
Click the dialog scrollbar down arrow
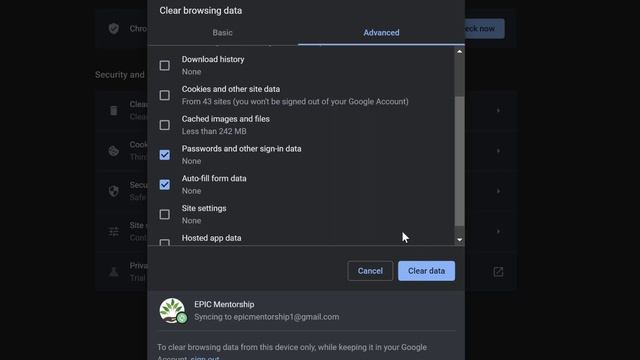tap(460, 240)
